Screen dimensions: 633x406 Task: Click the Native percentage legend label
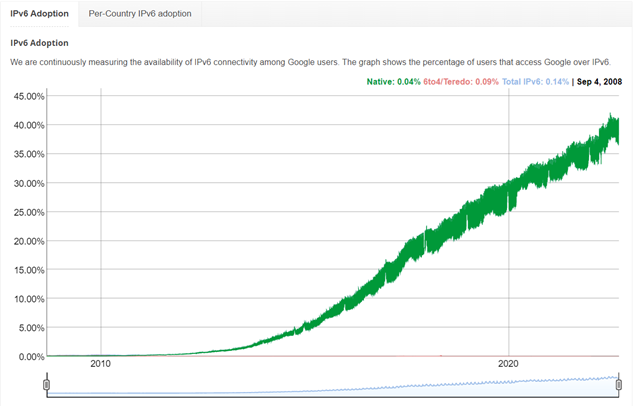pos(393,82)
